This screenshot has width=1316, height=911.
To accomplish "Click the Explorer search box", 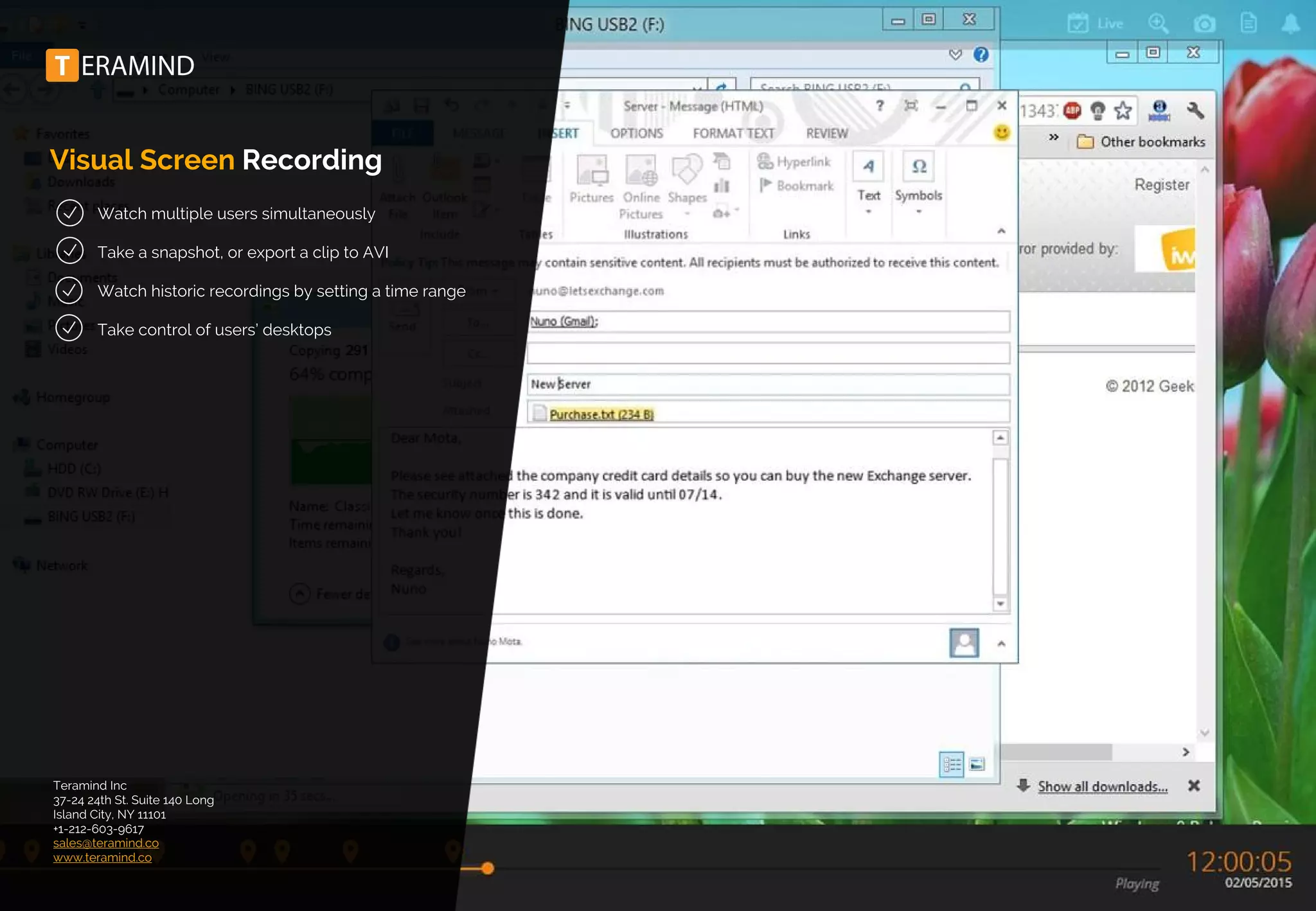I will (864, 86).
